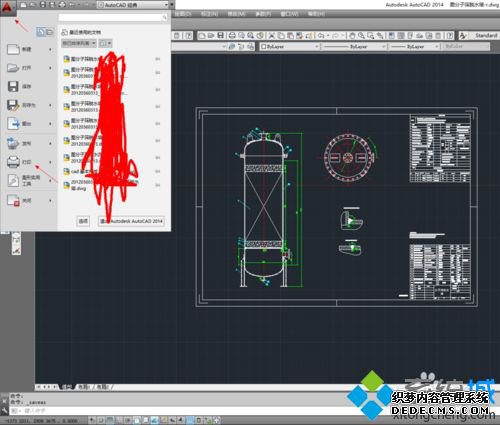Click the Plot printer icon in standard toolbar
Viewport: 500px width, 425px height.
pyautogui.click(x=232, y=36)
